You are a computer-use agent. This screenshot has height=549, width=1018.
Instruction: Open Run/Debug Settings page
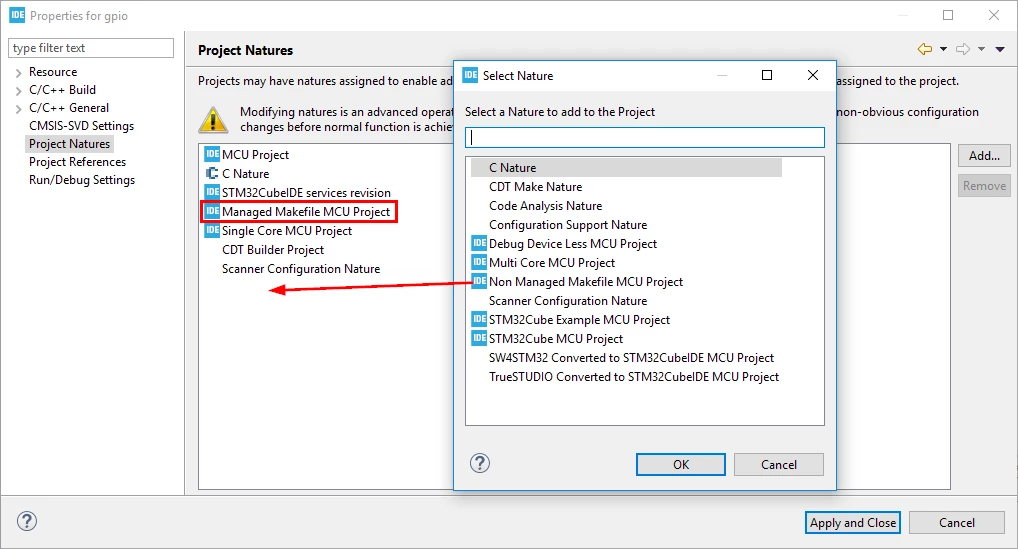pos(82,180)
